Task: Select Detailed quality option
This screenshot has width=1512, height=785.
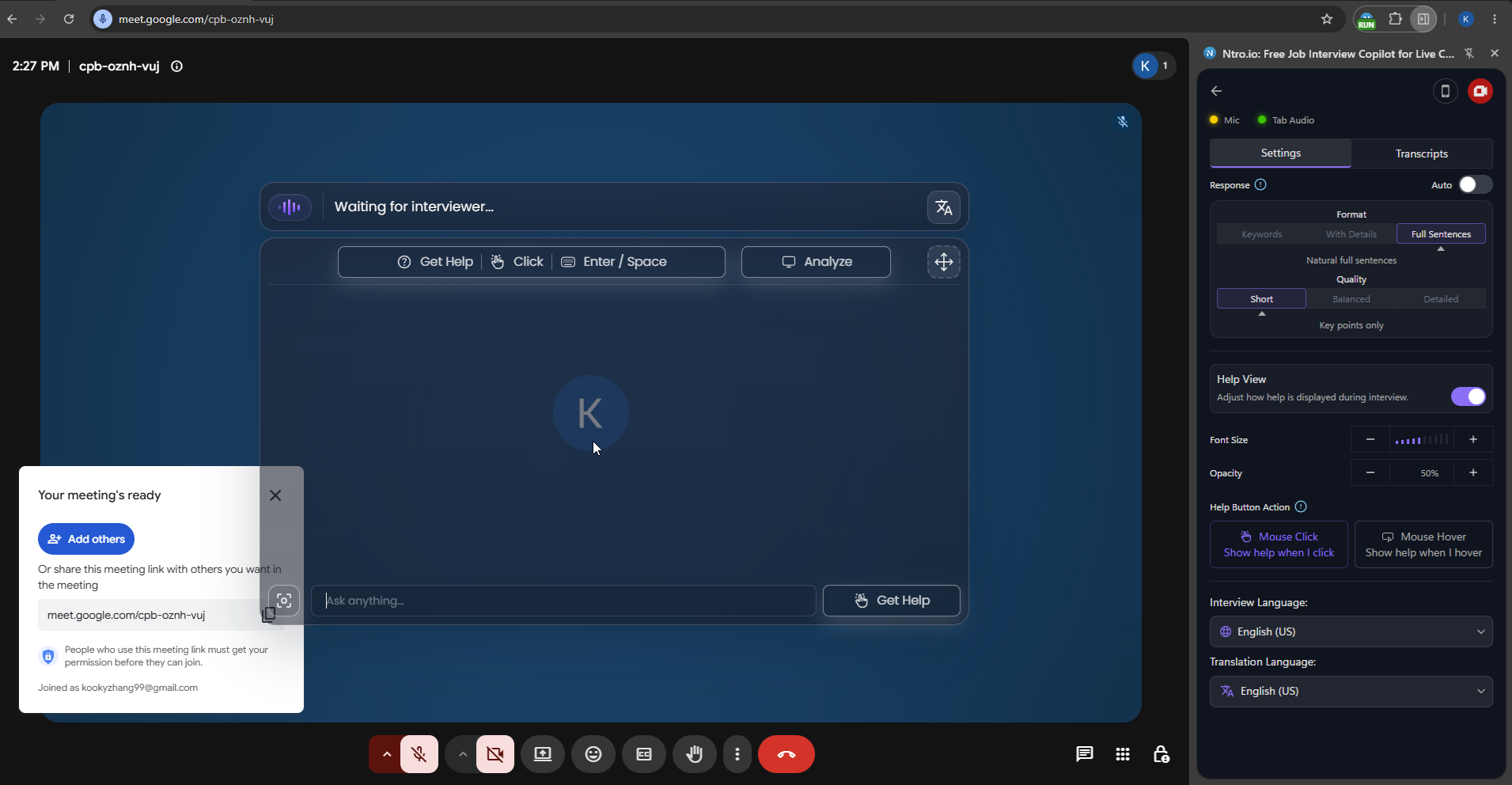Action: pyautogui.click(x=1441, y=299)
